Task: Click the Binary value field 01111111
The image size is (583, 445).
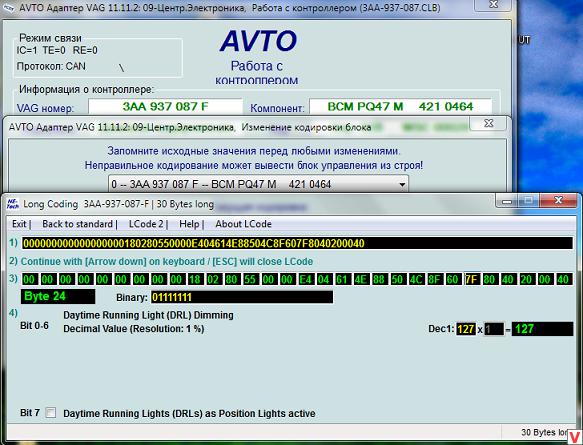Action: tap(242, 297)
